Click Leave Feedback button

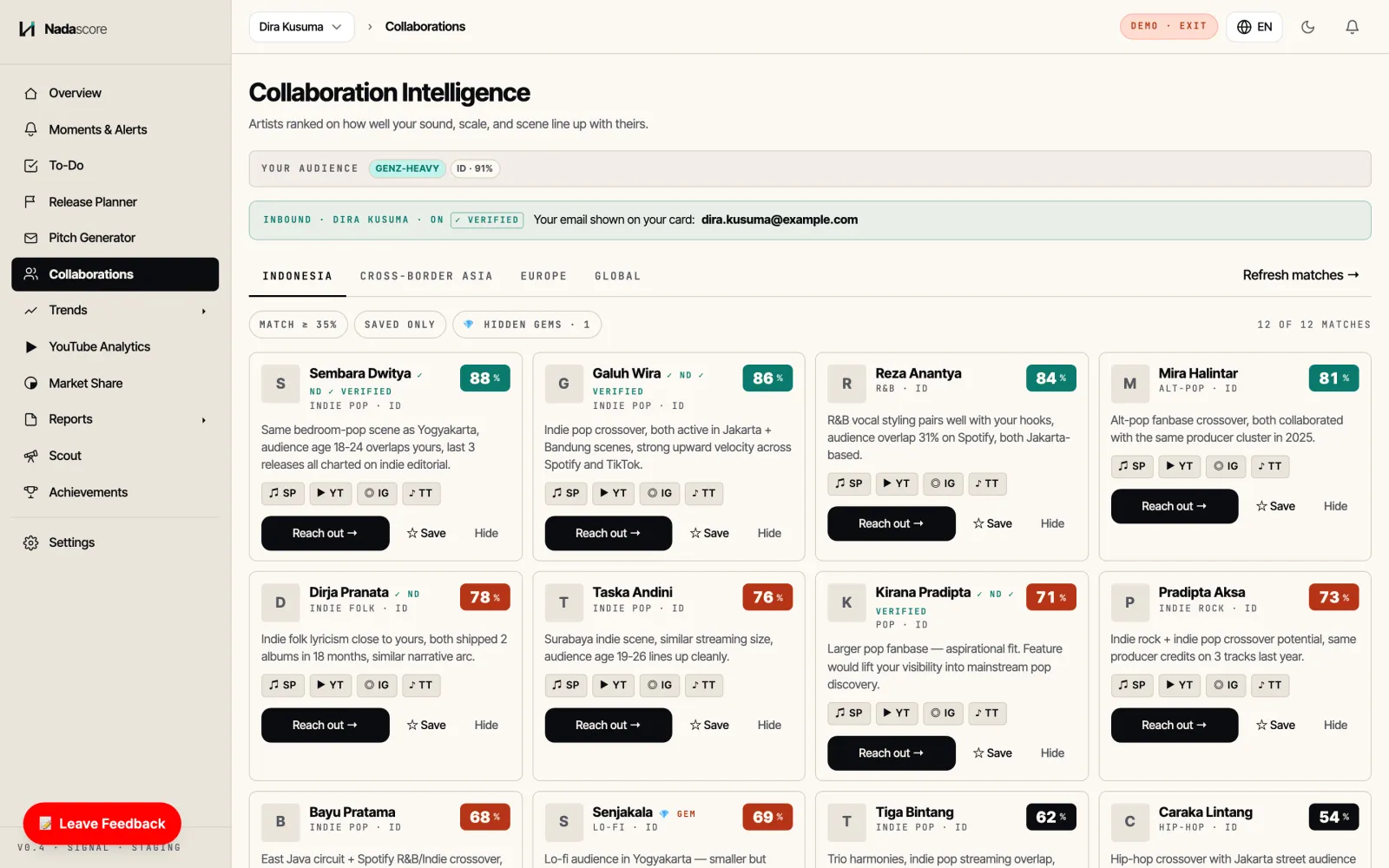[102, 824]
